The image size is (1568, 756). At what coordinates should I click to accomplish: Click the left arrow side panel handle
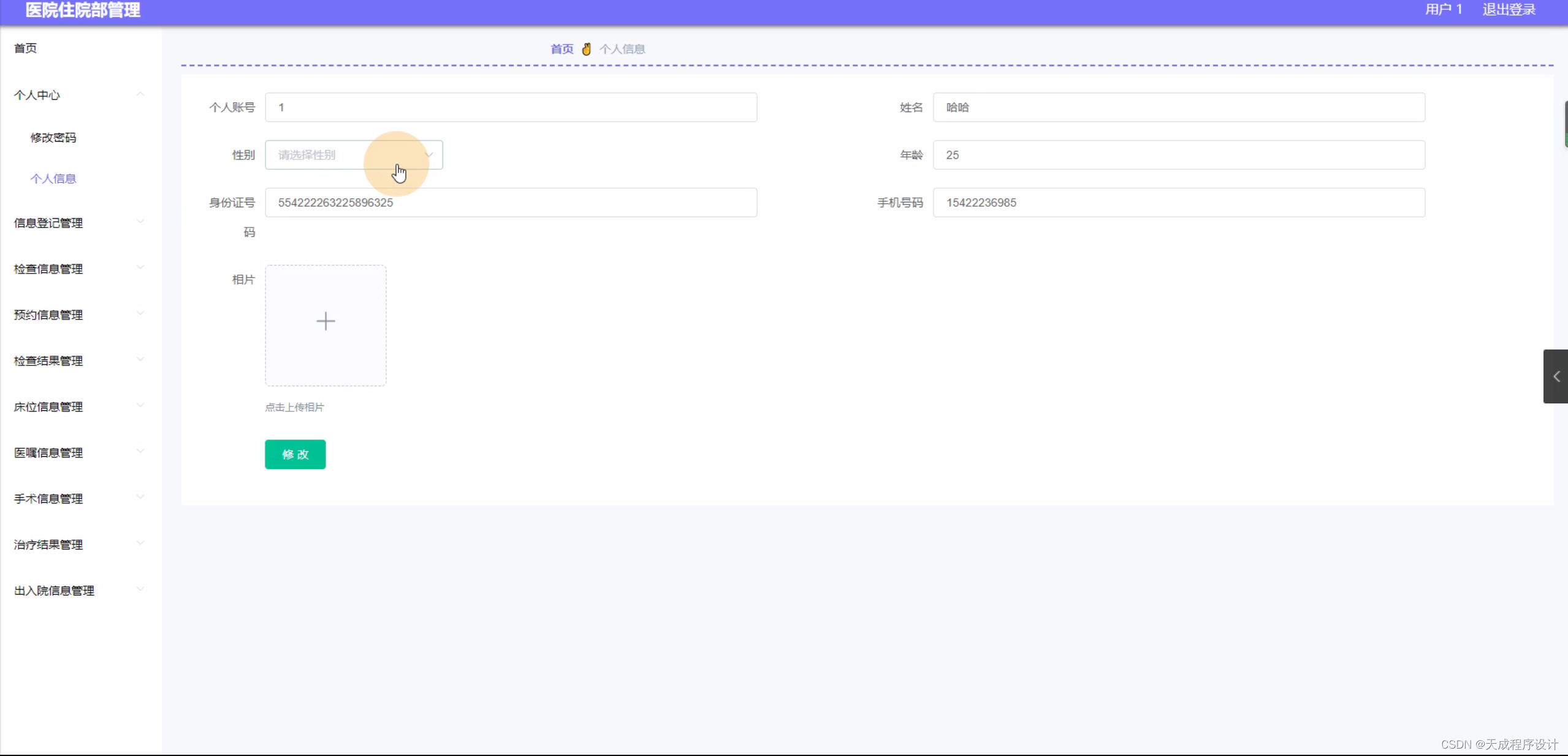[1556, 376]
